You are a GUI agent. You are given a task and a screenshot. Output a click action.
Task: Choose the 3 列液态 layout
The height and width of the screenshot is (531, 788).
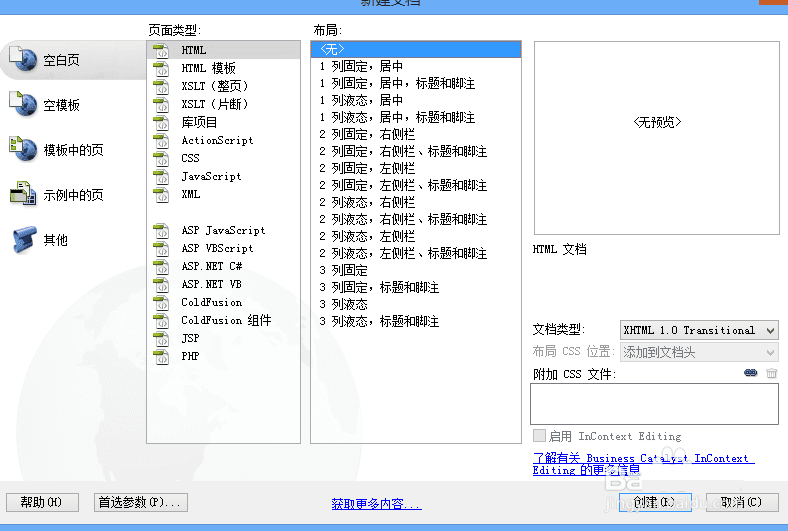click(x=343, y=304)
